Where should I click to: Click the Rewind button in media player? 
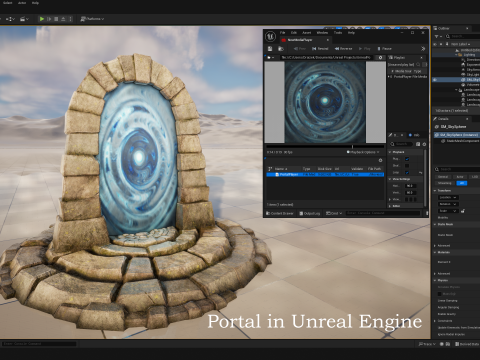320,49
